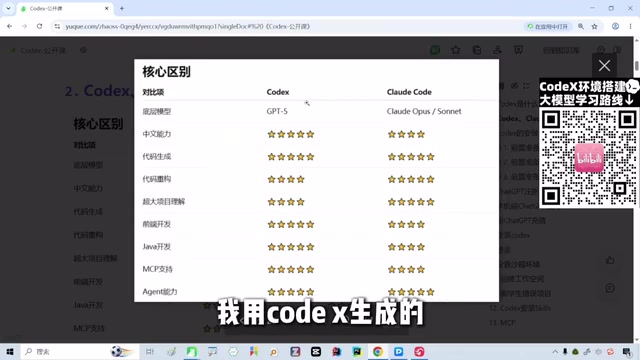Click the browser forward arrow
Screen dimensions: 640x360
click(x=24, y=26)
